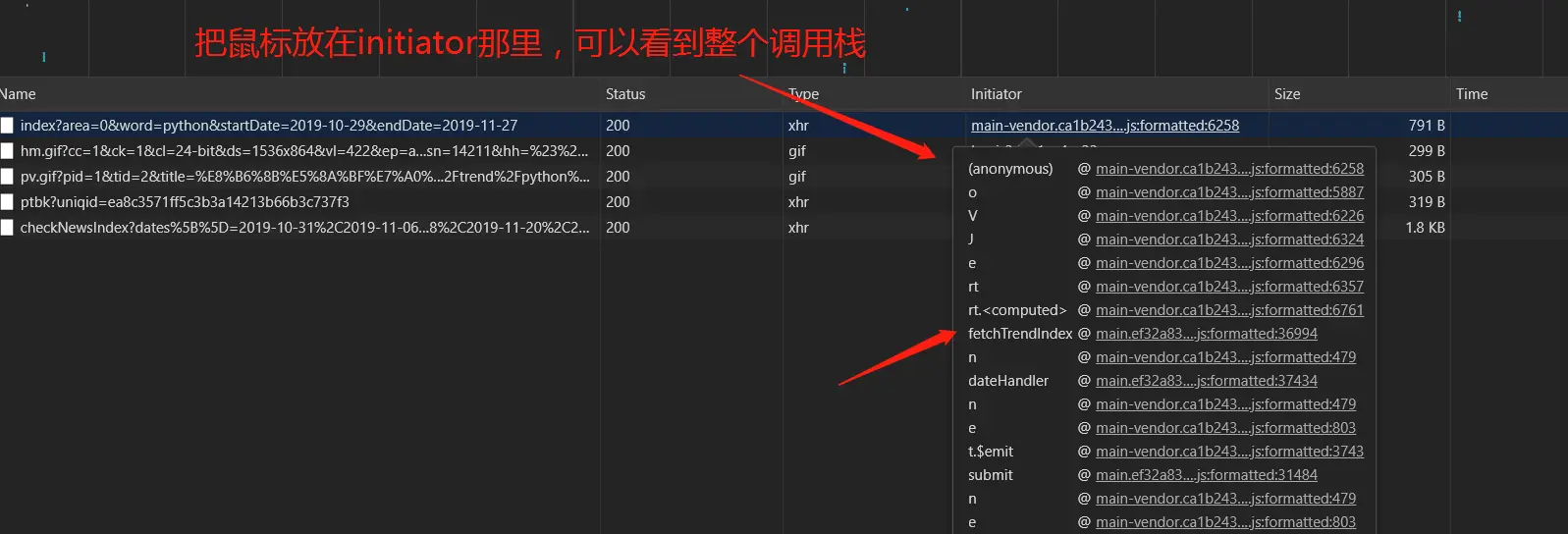The width and height of the screenshot is (1568, 534).
Task: Click the file icon beside the checkNewsIndex request
Action: [x=7, y=228]
